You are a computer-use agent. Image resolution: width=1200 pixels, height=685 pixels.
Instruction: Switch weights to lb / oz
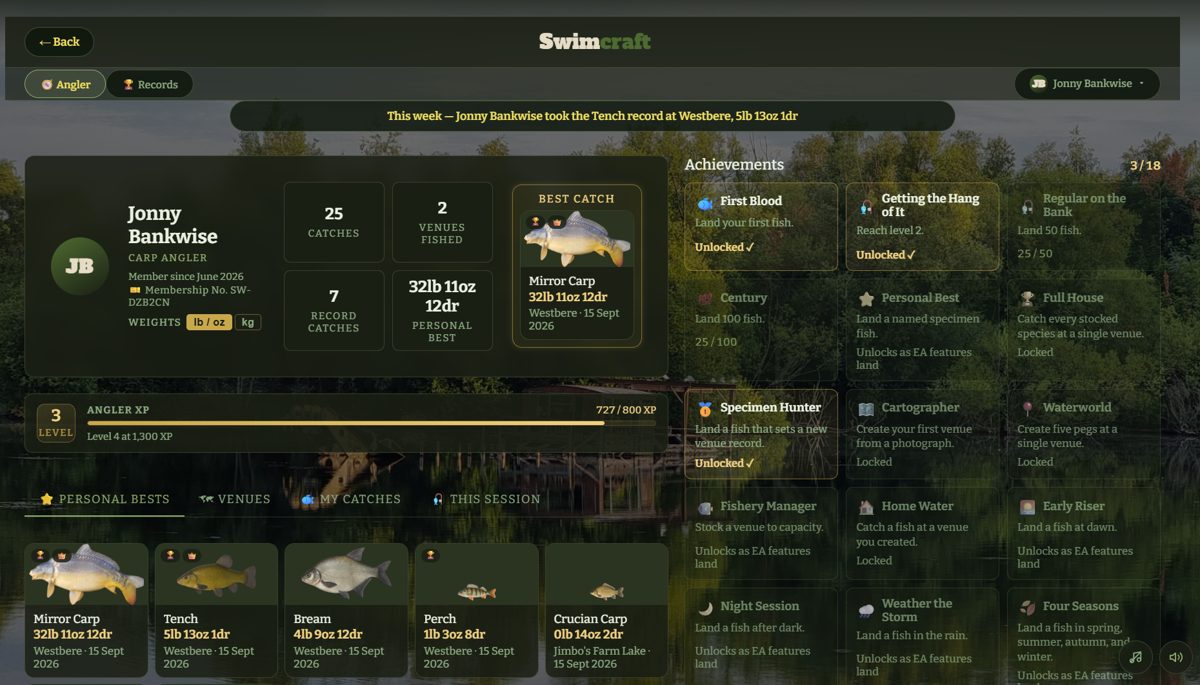(x=208, y=323)
